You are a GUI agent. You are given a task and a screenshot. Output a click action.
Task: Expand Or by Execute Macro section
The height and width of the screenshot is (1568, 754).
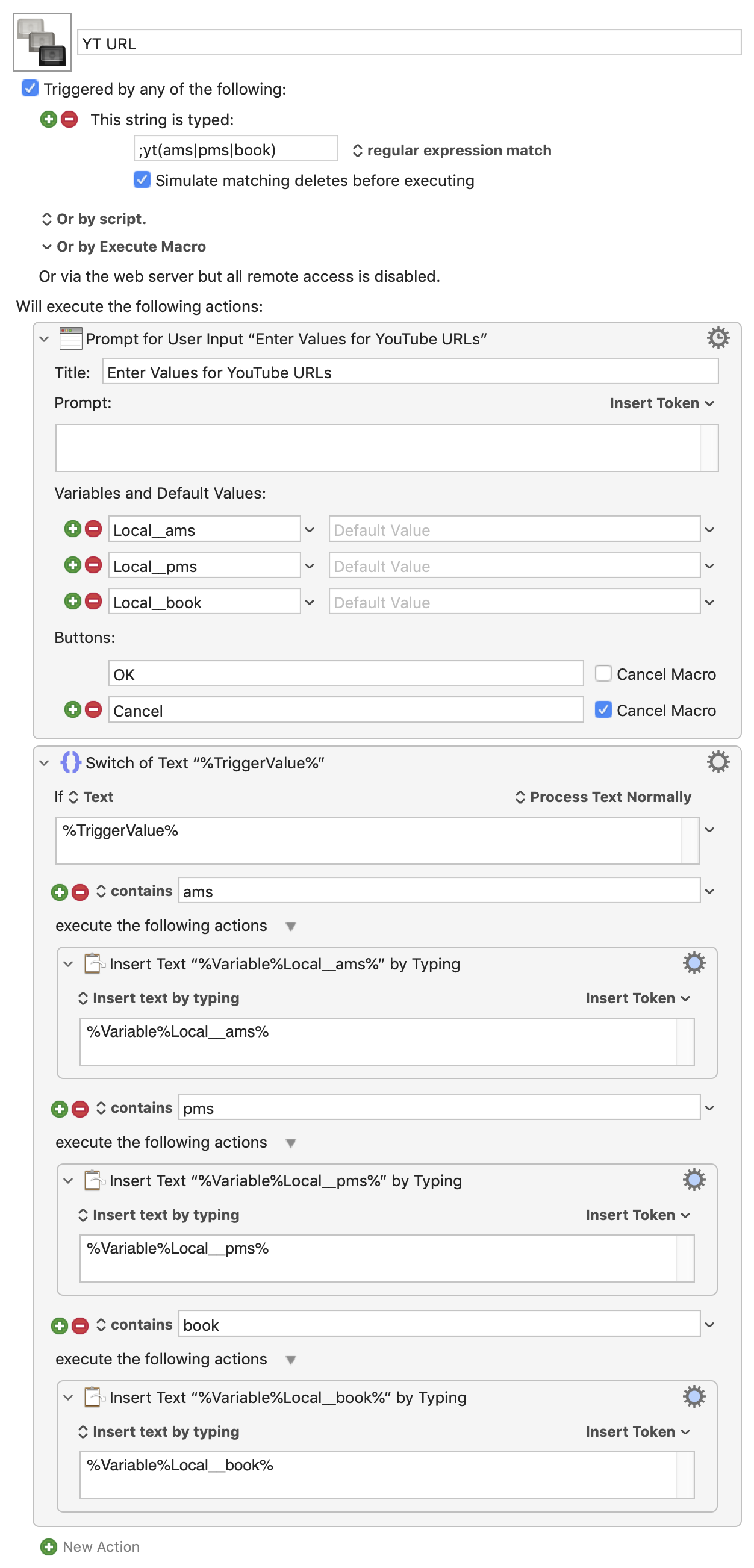[x=123, y=246]
